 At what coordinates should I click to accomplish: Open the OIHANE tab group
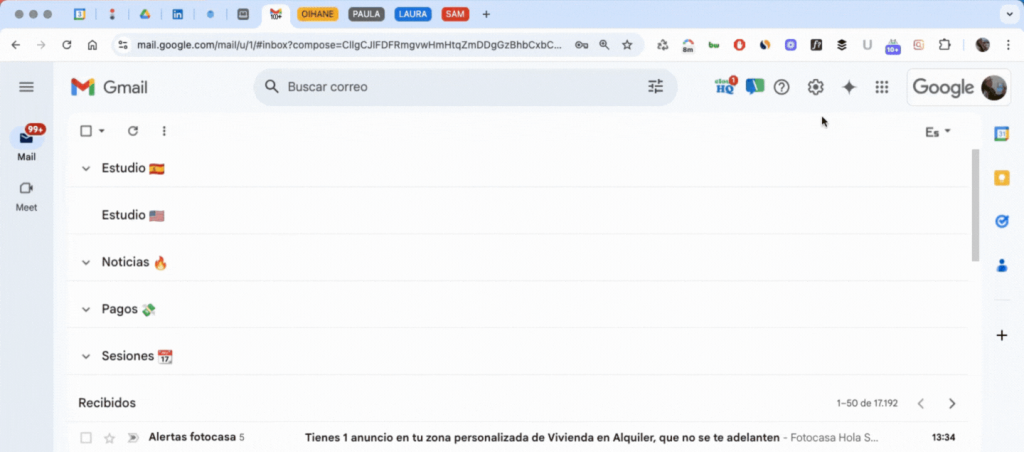tap(317, 14)
